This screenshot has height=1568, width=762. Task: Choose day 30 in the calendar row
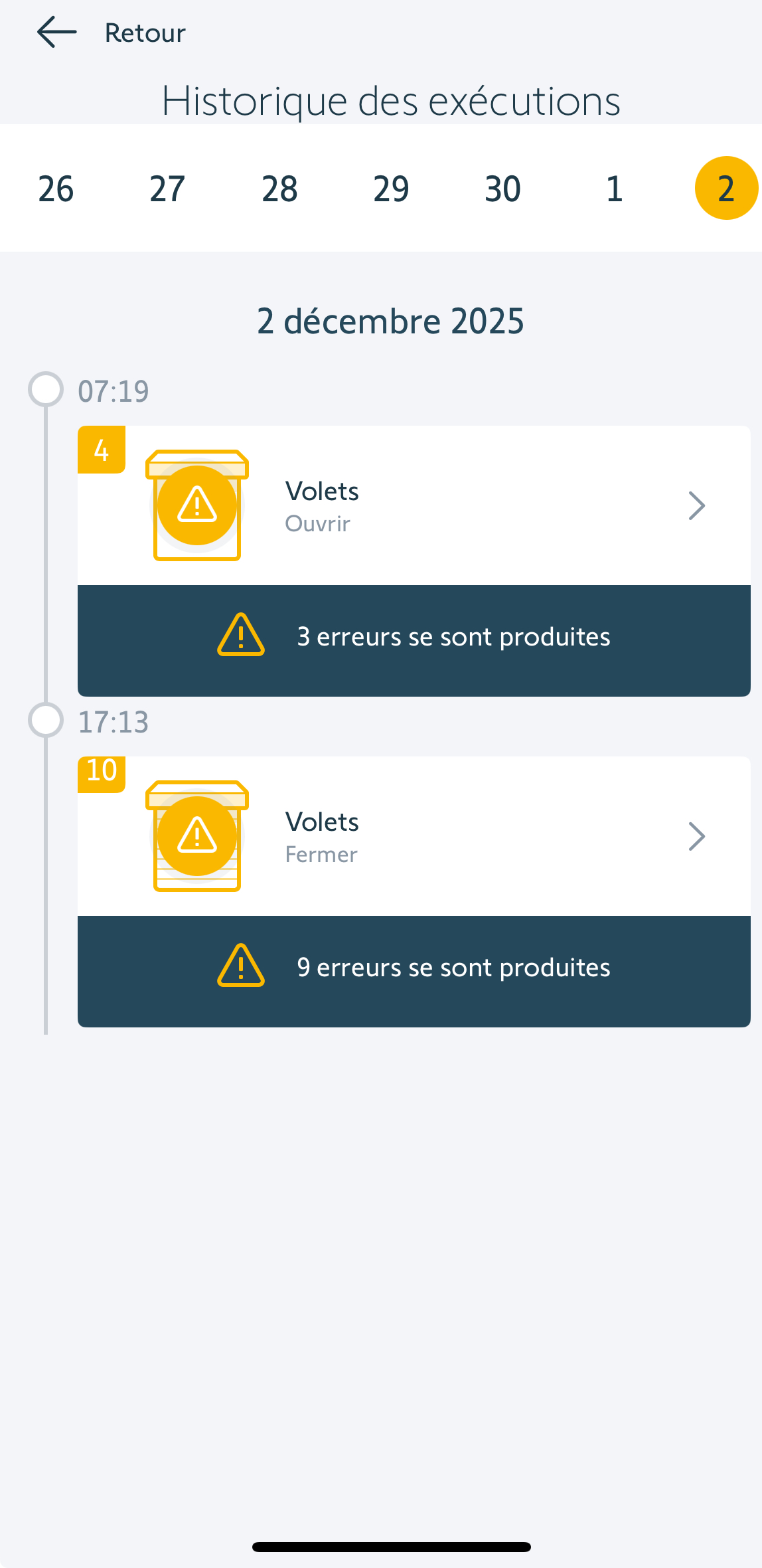click(x=502, y=189)
